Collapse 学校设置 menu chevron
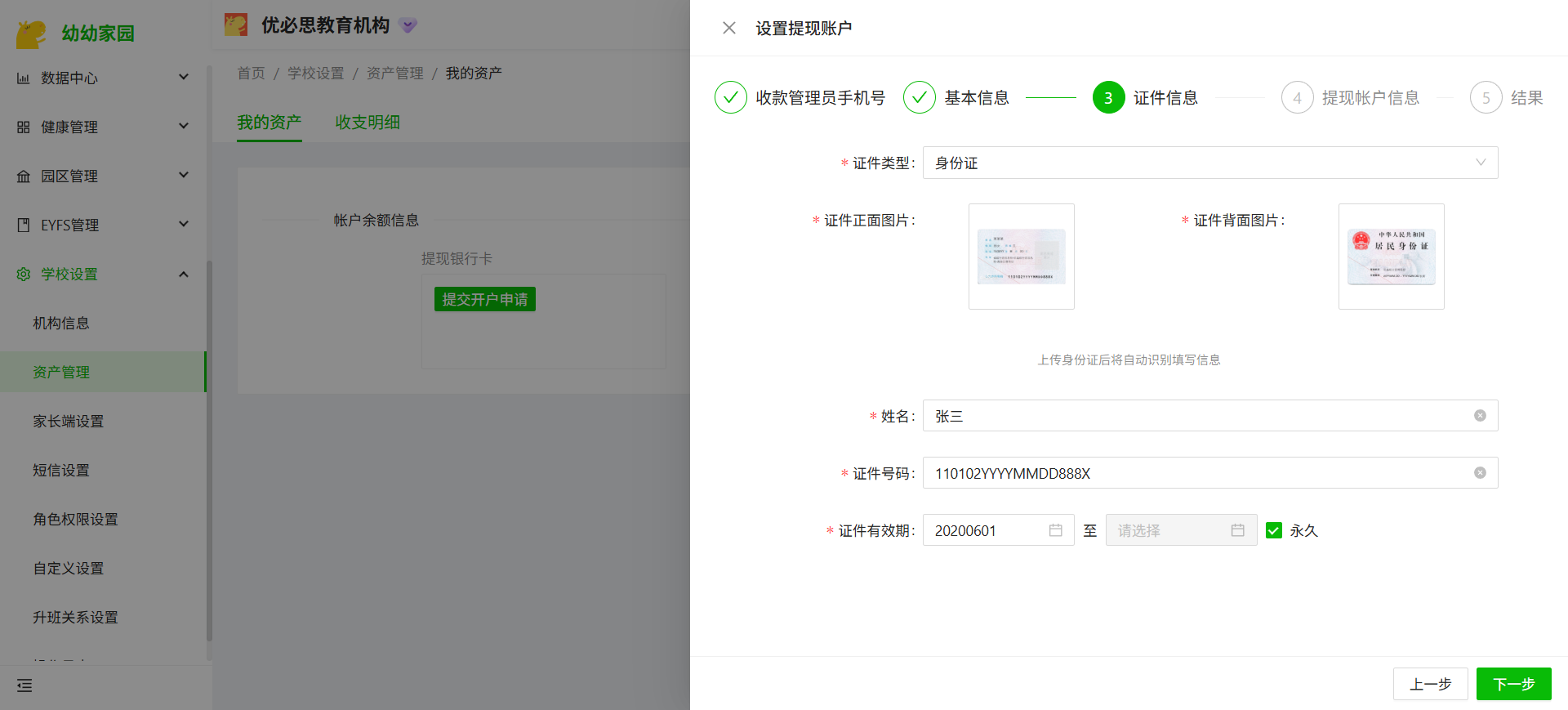Screen dimensions: 1568x710 coord(184,275)
